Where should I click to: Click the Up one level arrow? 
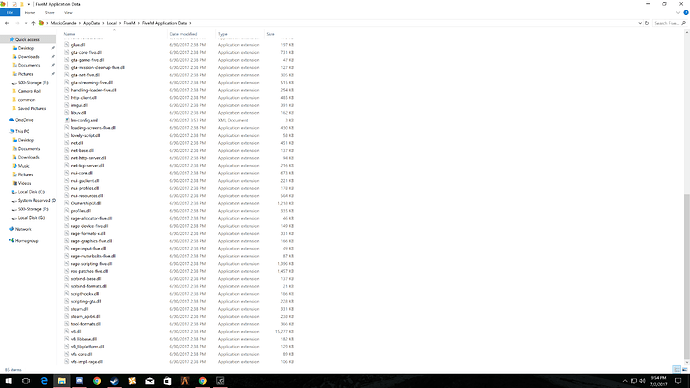33,23
